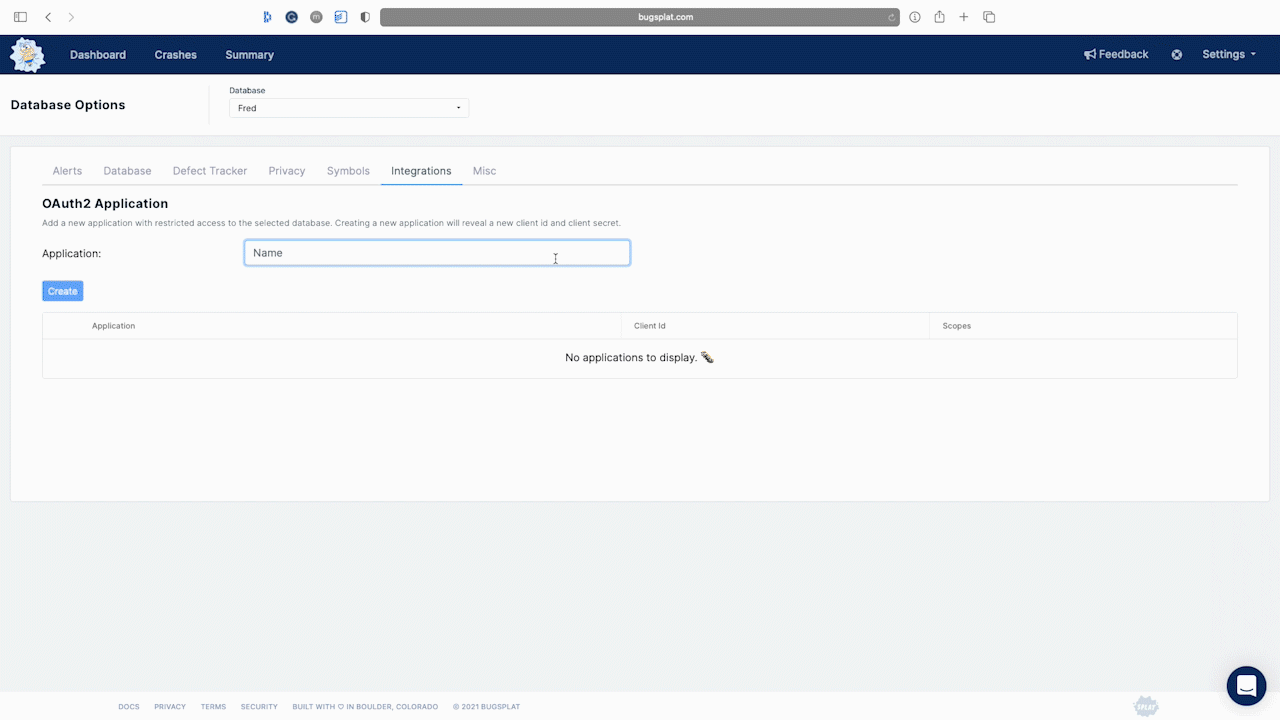Open the PRIVACY footer link
This screenshot has width=1280, height=720.
tap(170, 707)
